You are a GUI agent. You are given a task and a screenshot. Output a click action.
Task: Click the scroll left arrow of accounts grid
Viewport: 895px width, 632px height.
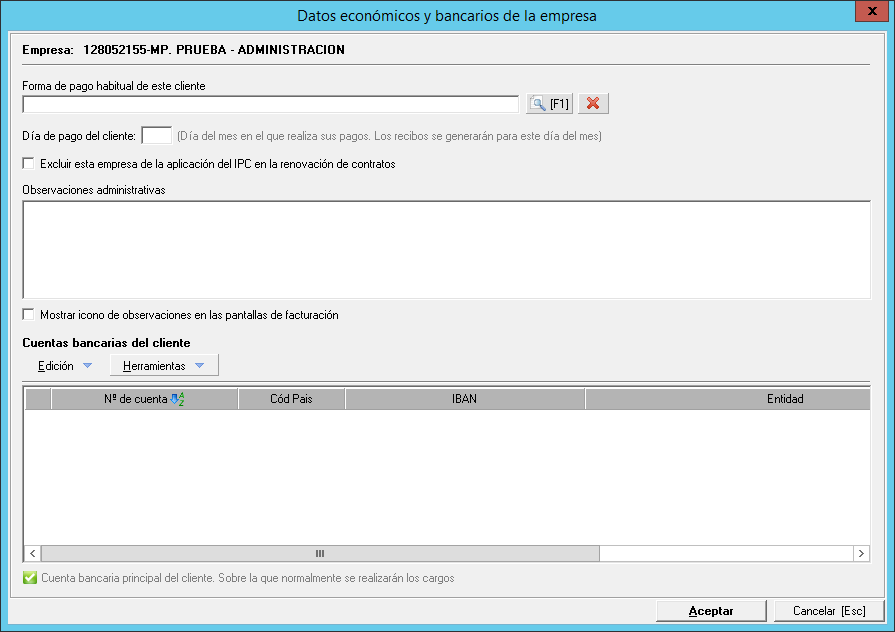pos(33,553)
